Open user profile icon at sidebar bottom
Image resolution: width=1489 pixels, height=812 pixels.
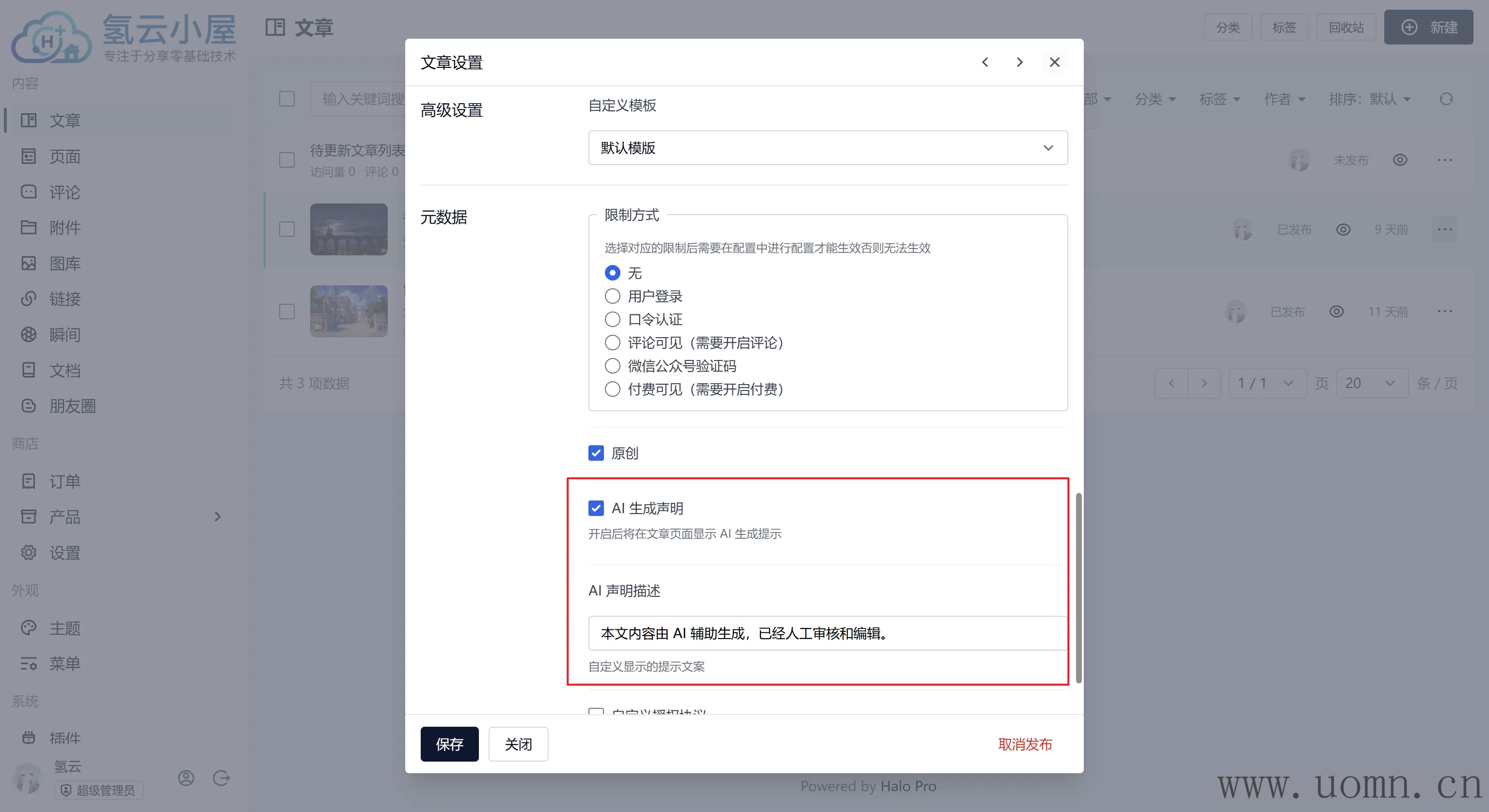click(186, 778)
